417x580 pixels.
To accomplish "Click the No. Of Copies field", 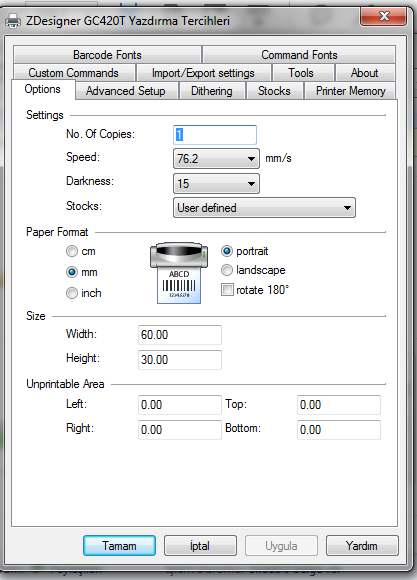I will [215, 135].
